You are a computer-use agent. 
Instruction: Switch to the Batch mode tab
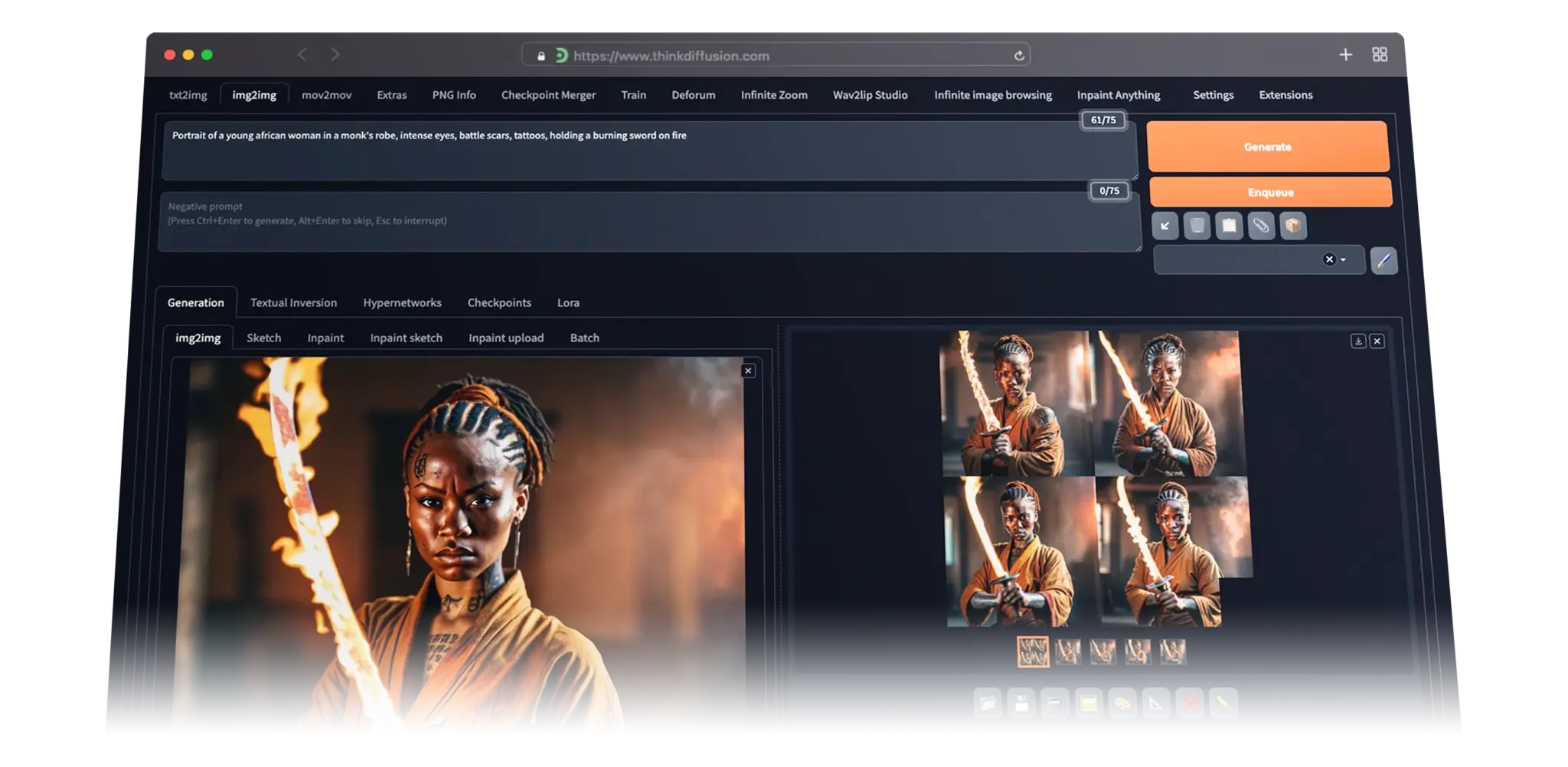585,338
